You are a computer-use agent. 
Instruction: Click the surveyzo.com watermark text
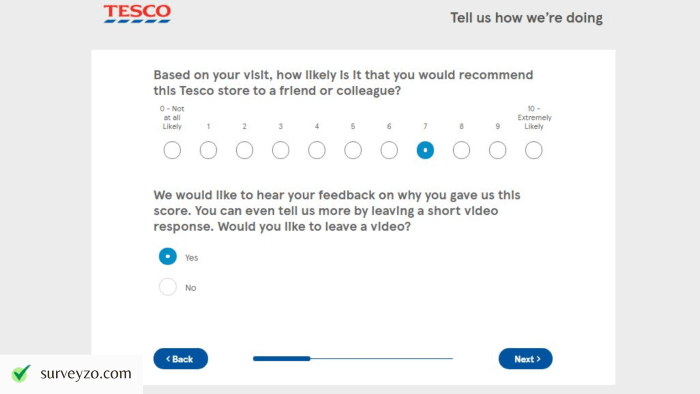coord(86,373)
